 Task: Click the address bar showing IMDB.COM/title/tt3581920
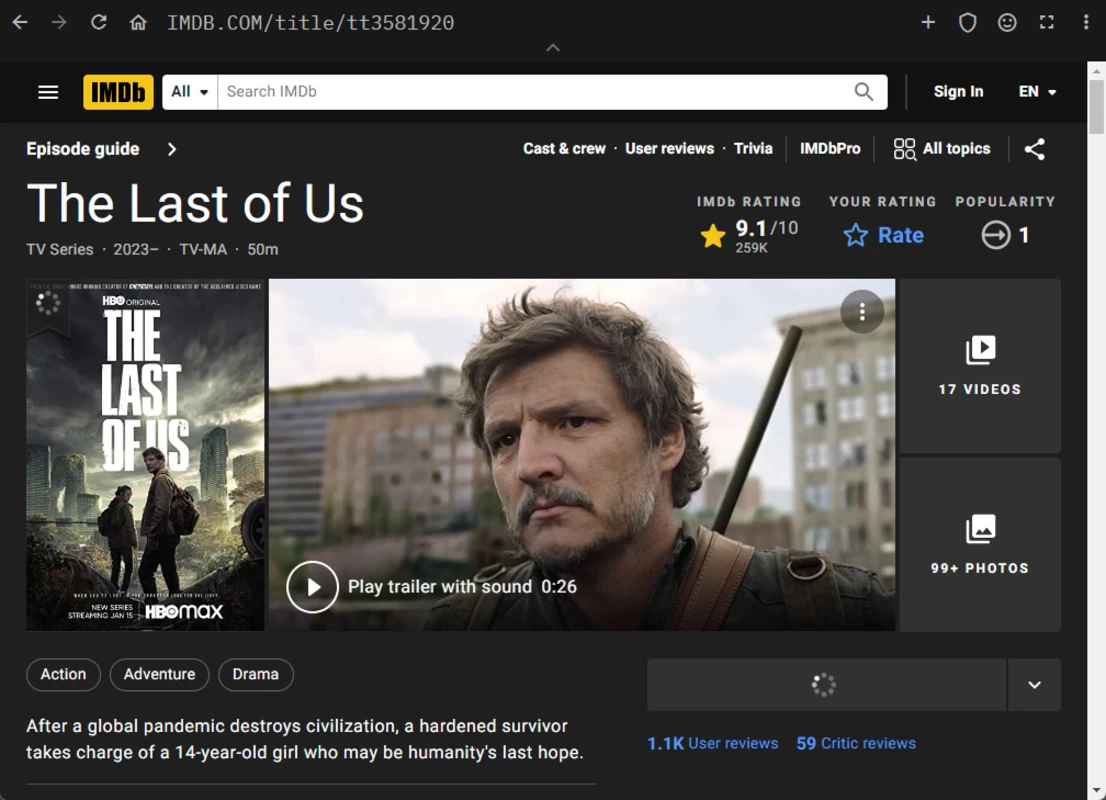pos(310,23)
